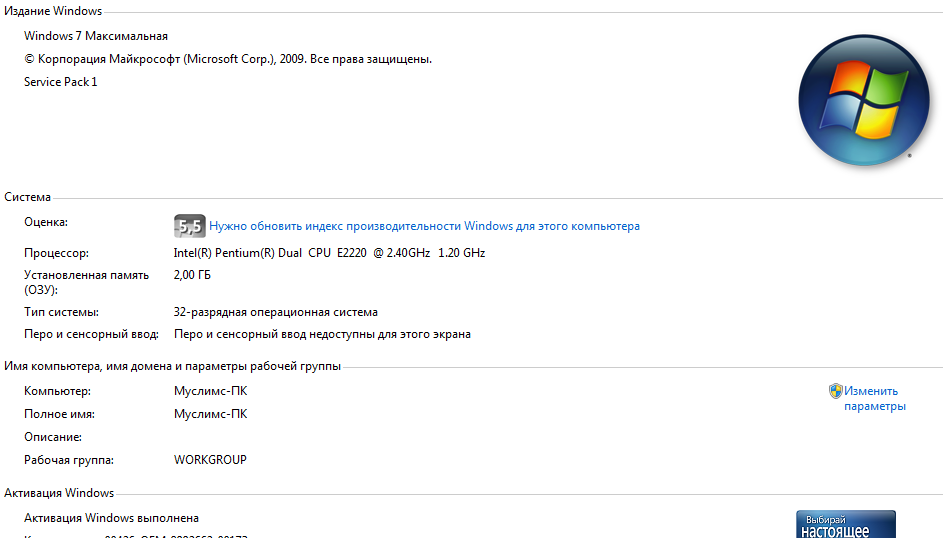Click the Intel Pentium Dual E2220 processor value
952x538 pixels.
[x=329, y=253]
